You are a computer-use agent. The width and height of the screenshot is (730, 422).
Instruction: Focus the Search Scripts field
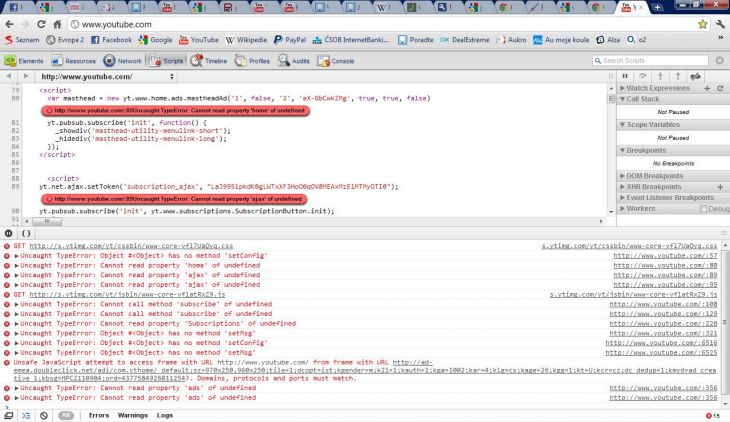(651, 61)
